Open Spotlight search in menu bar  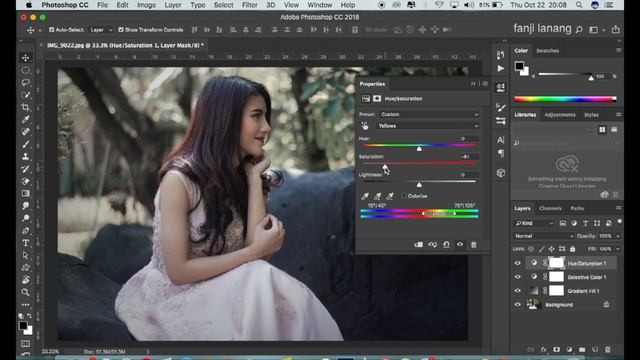tap(579, 5)
